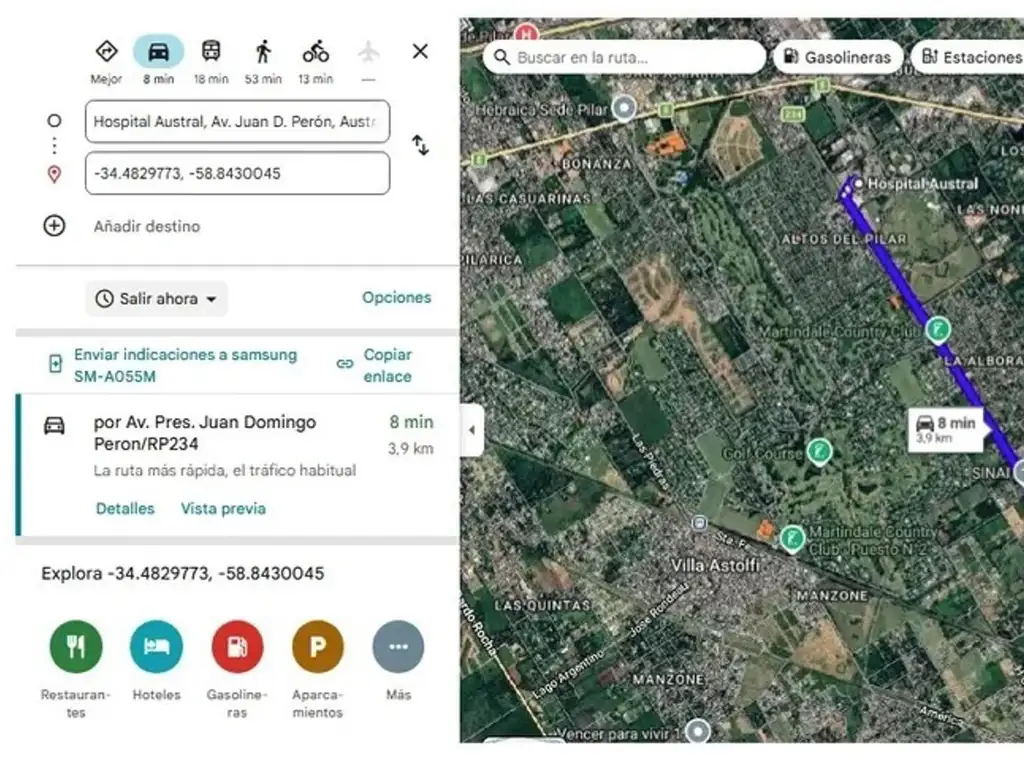This screenshot has height=768, width=1024.
Task: Click the Hospital Austral origin field
Action: pos(237,122)
